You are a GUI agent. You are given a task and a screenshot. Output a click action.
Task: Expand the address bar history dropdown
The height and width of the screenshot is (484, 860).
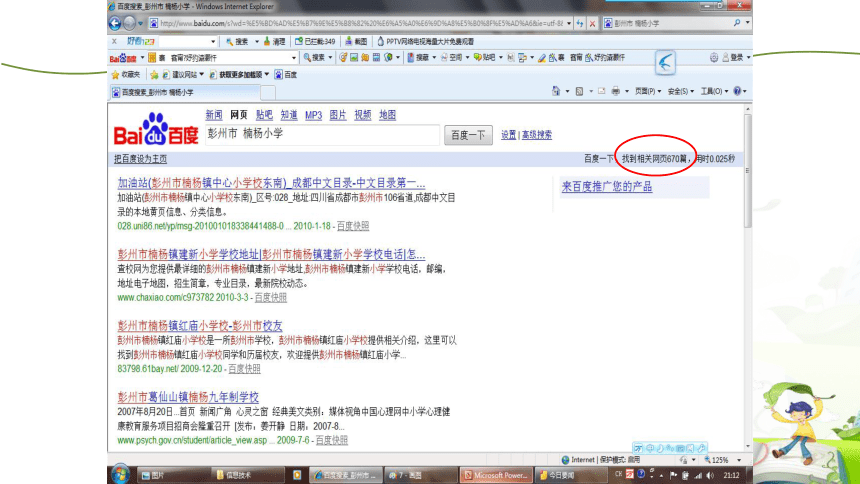[569, 24]
